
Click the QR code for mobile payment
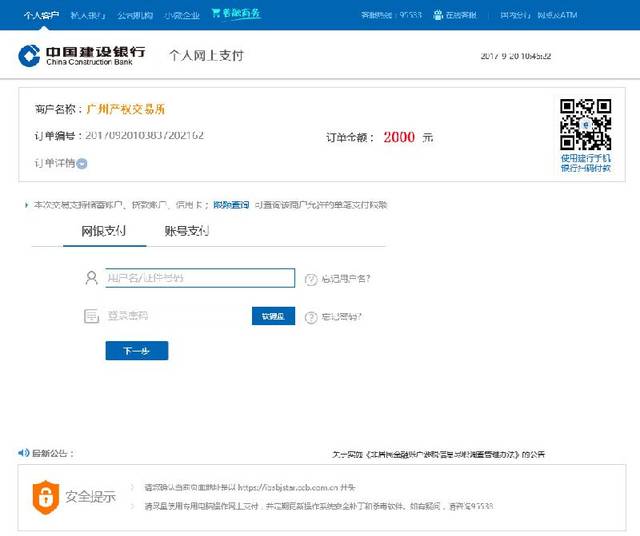[585, 125]
